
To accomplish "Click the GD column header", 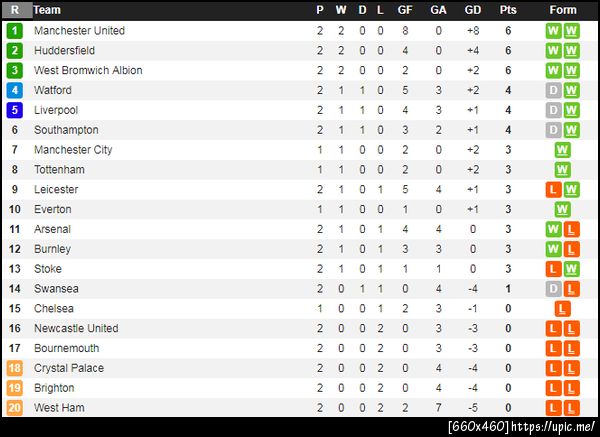I will tap(473, 10).
